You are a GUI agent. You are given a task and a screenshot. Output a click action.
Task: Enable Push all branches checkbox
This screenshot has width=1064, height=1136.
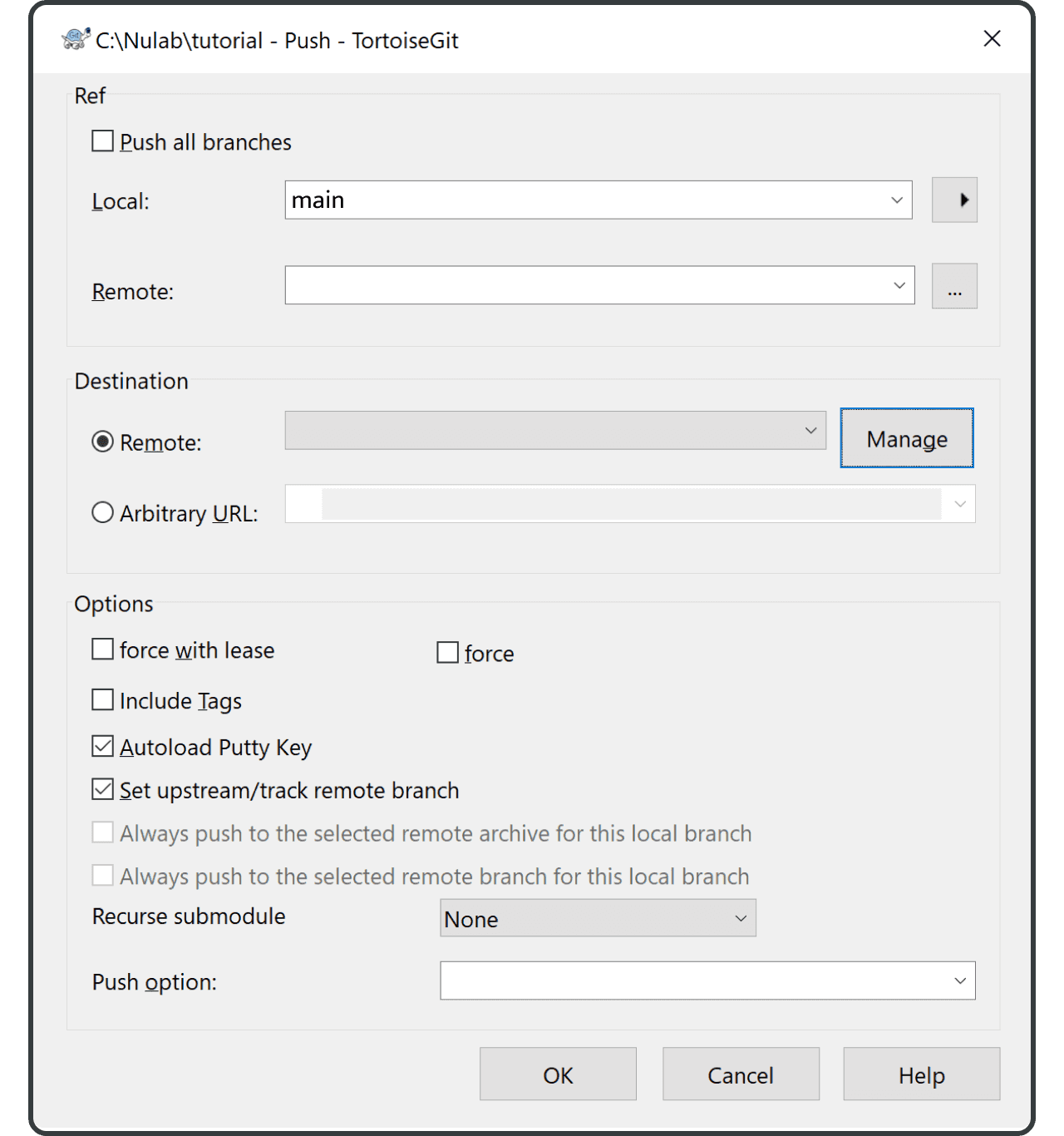102,141
